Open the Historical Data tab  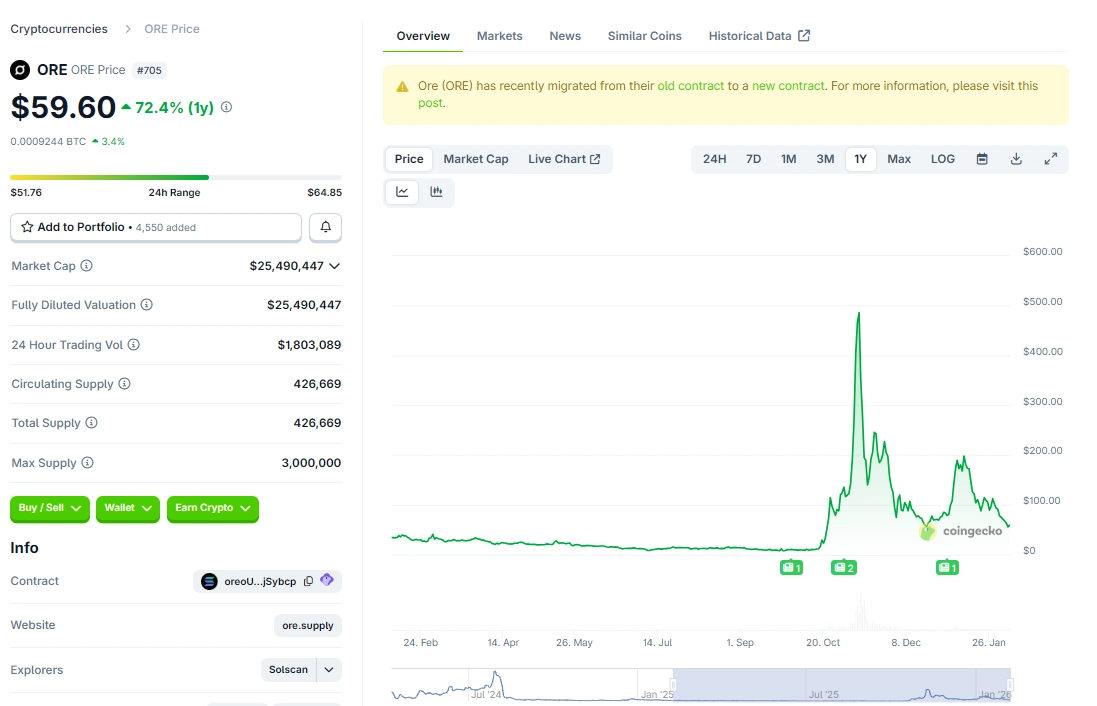752,36
